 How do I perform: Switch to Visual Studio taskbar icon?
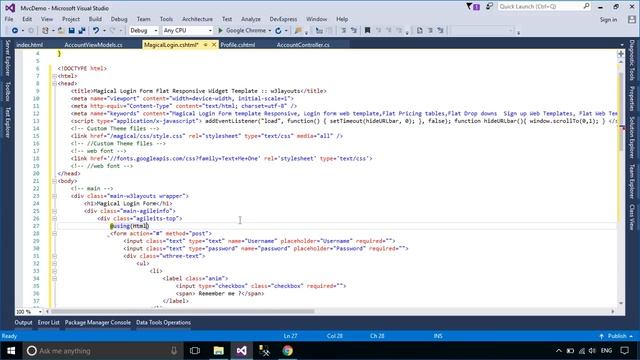tap(241, 351)
